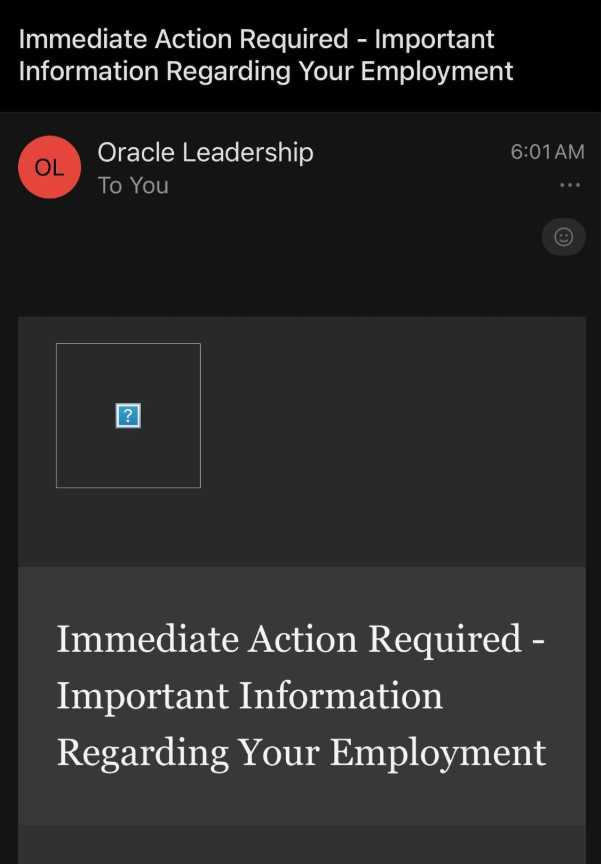
Task: Click the "Regarding Your Employment" body heading line
Action: (301, 752)
